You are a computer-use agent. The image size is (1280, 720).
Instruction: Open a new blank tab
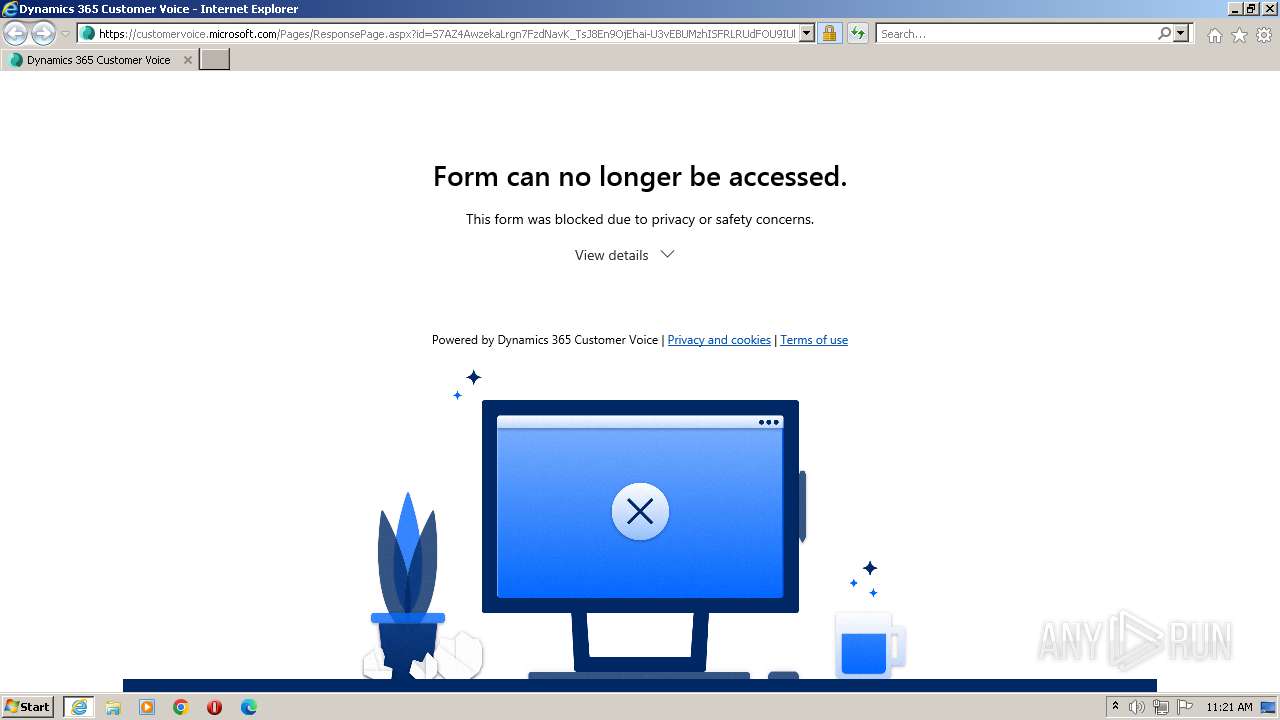(215, 60)
